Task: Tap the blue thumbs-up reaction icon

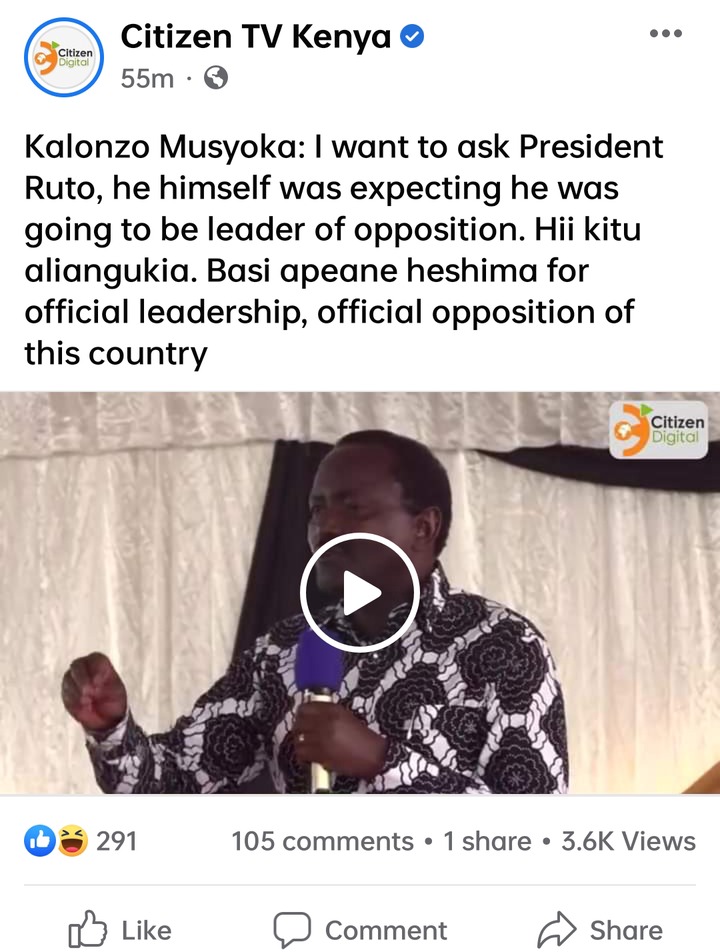Action: [x=40, y=841]
